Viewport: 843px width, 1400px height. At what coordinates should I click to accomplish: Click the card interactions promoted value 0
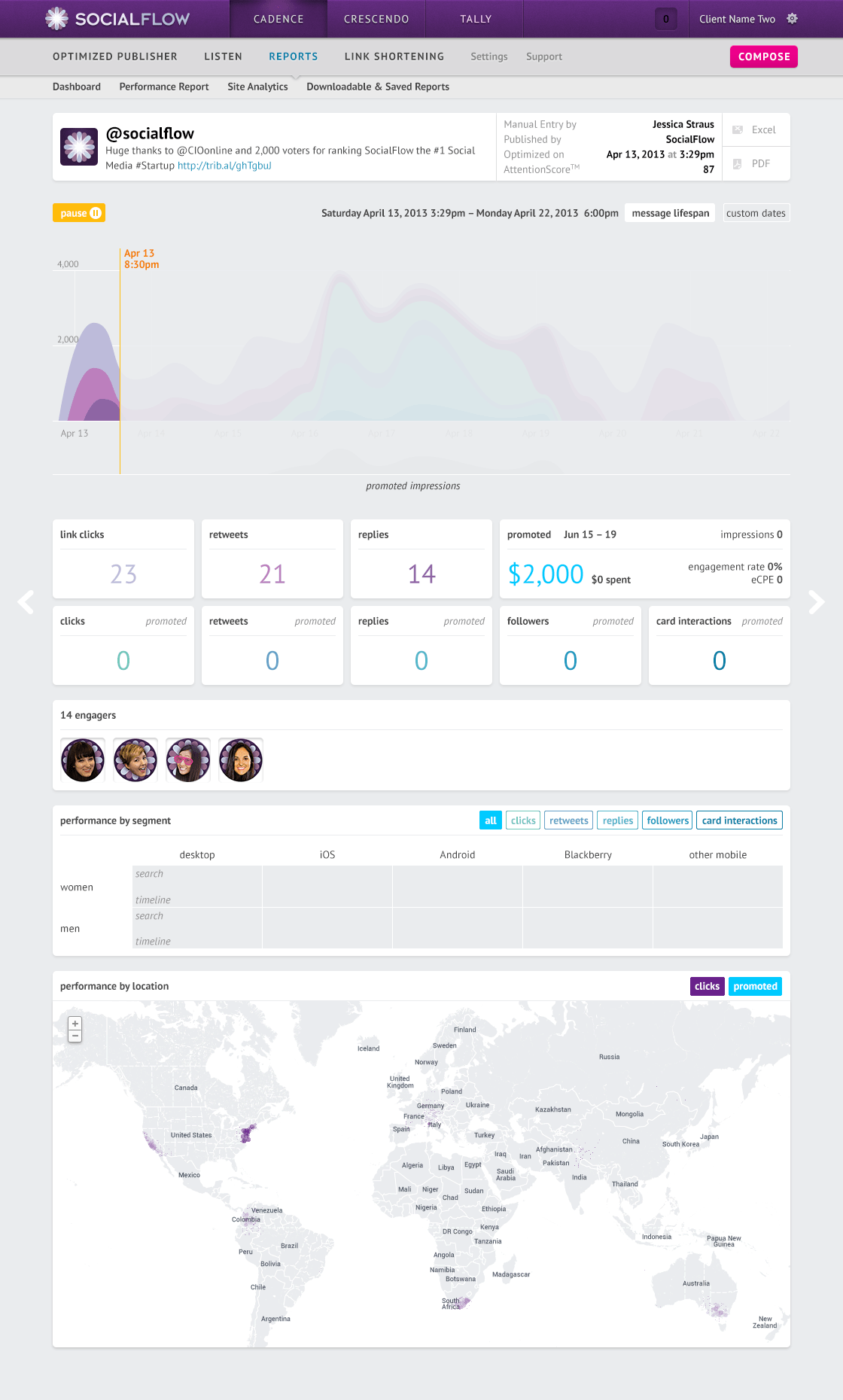[x=720, y=661]
